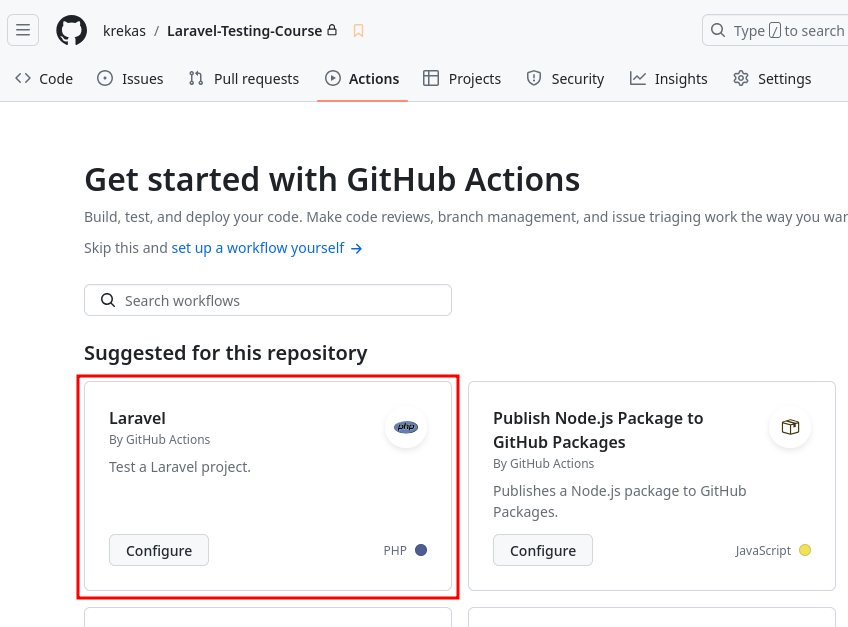Click the 'PHP' language label
The height and width of the screenshot is (627, 848).
[x=395, y=551]
